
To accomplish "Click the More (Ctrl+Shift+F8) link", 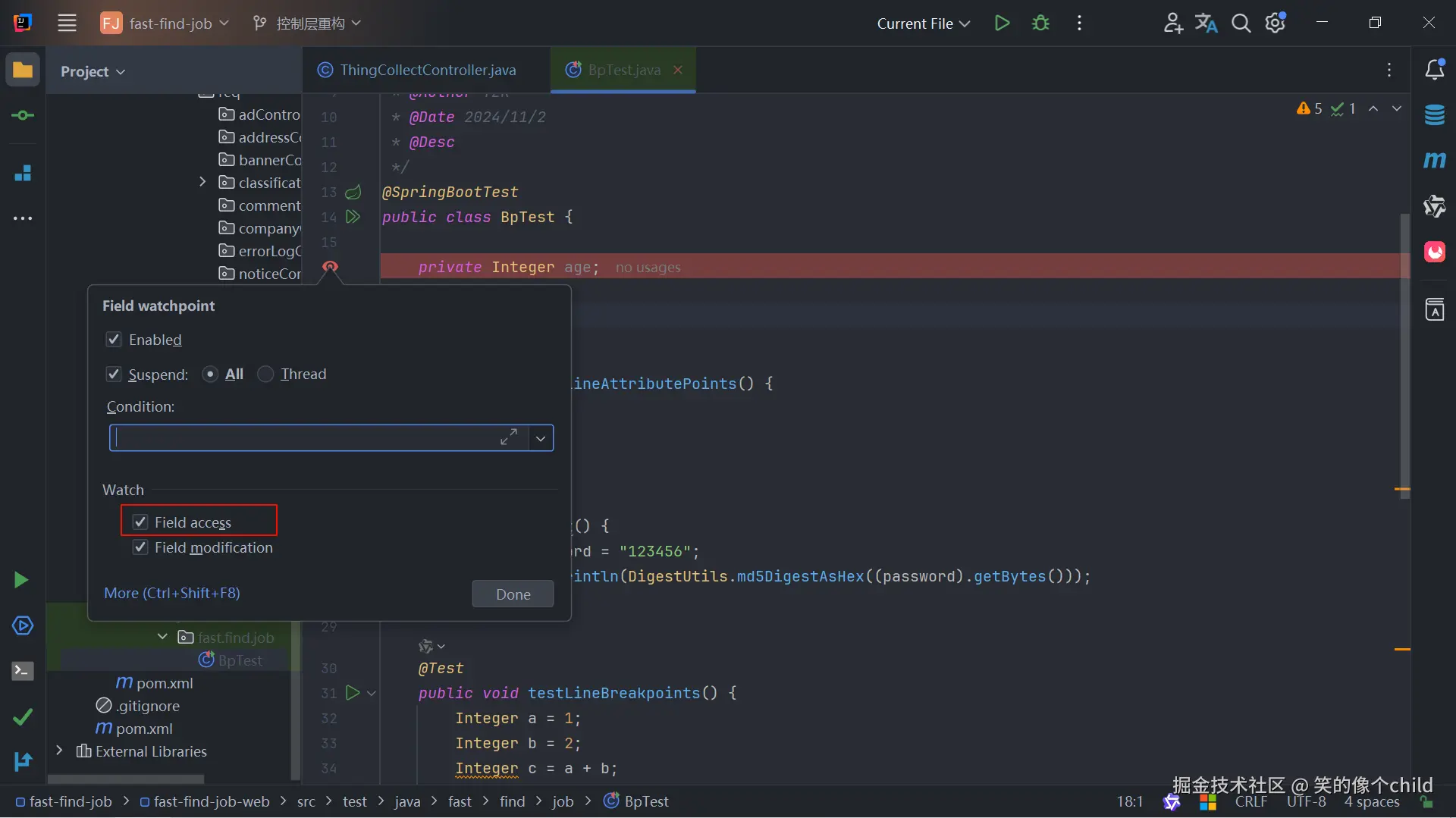I will pyautogui.click(x=172, y=593).
